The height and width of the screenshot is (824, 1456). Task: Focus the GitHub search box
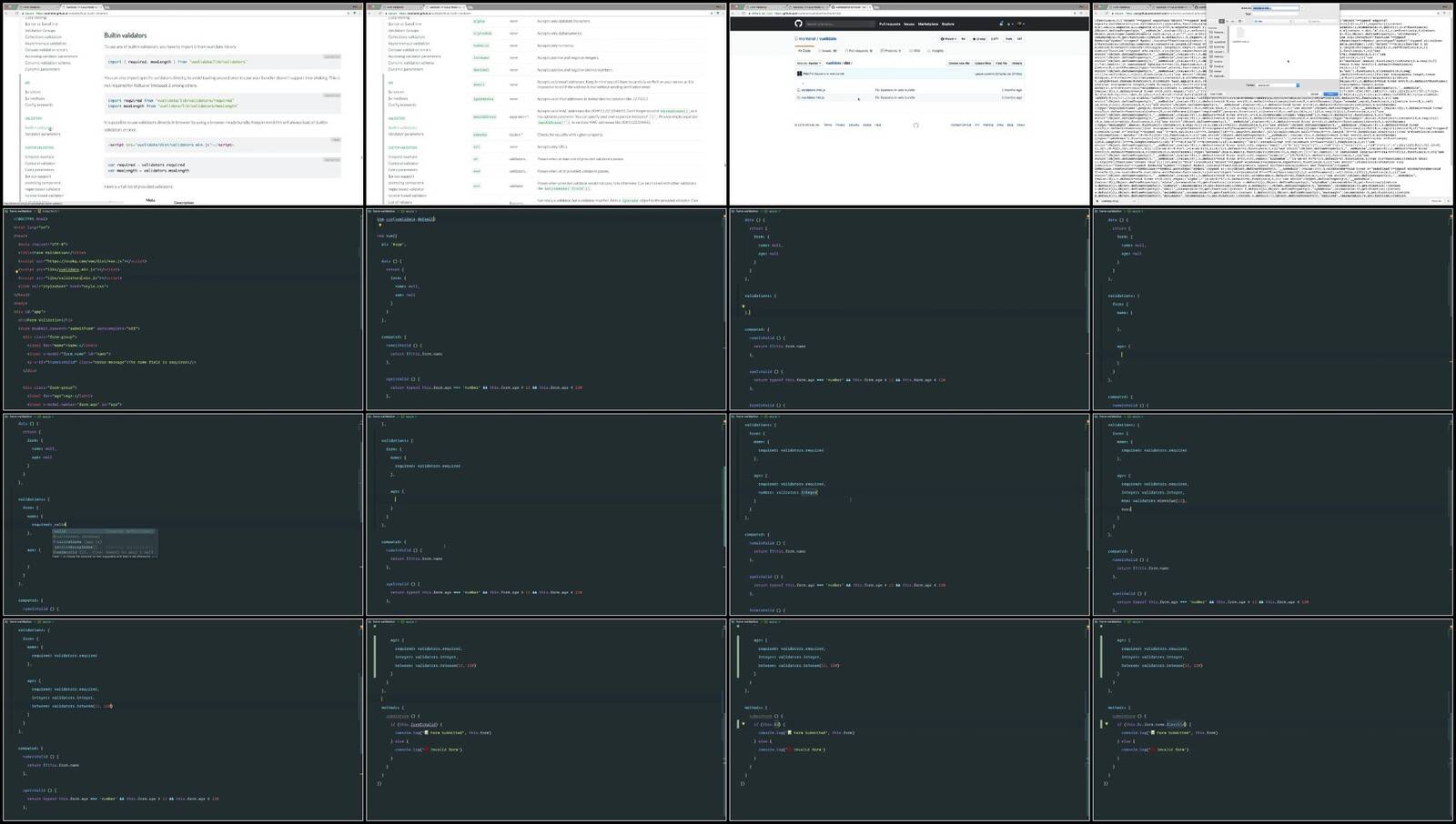(x=841, y=24)
